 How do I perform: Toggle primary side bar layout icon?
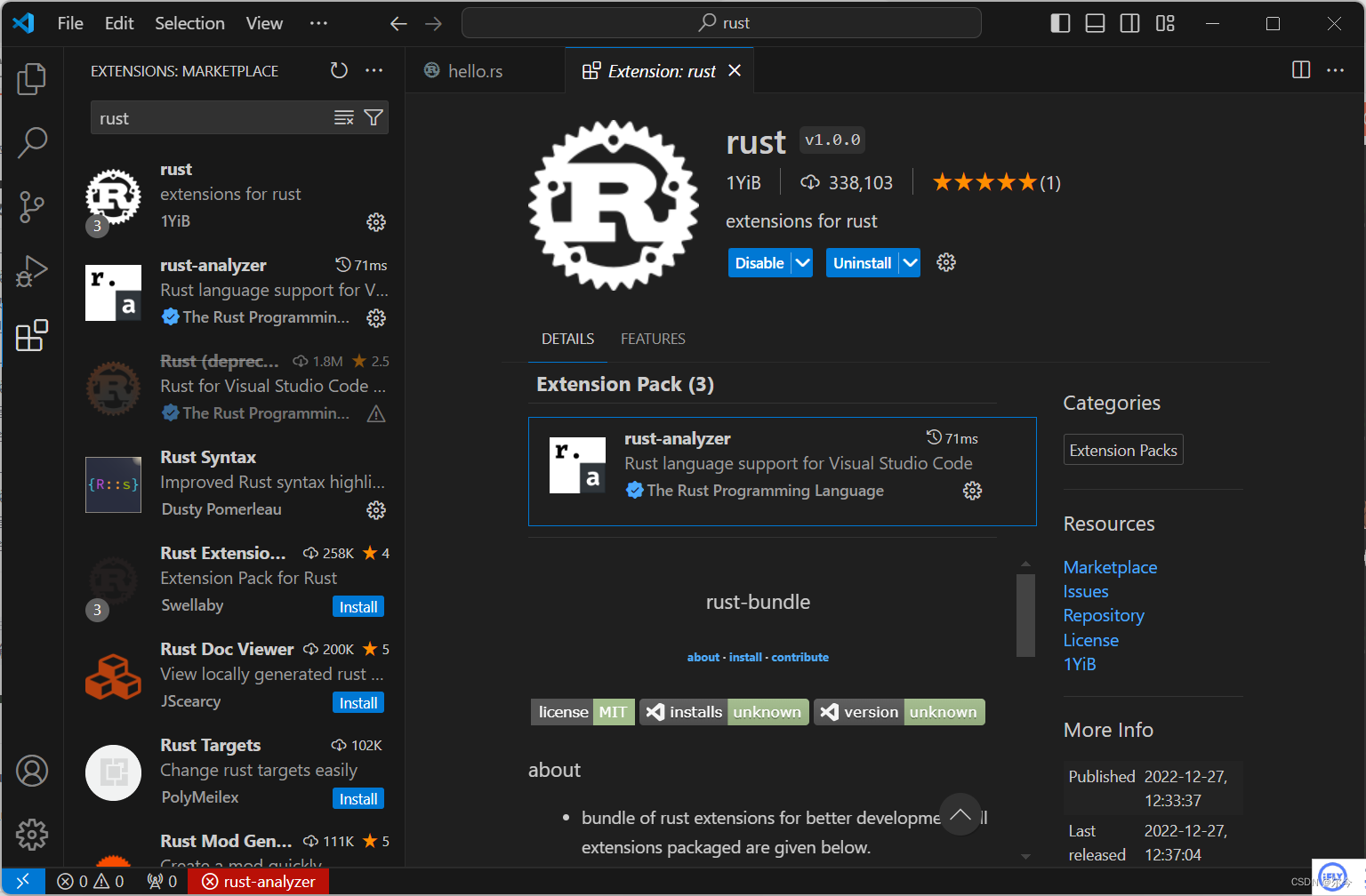point(1060,23)
